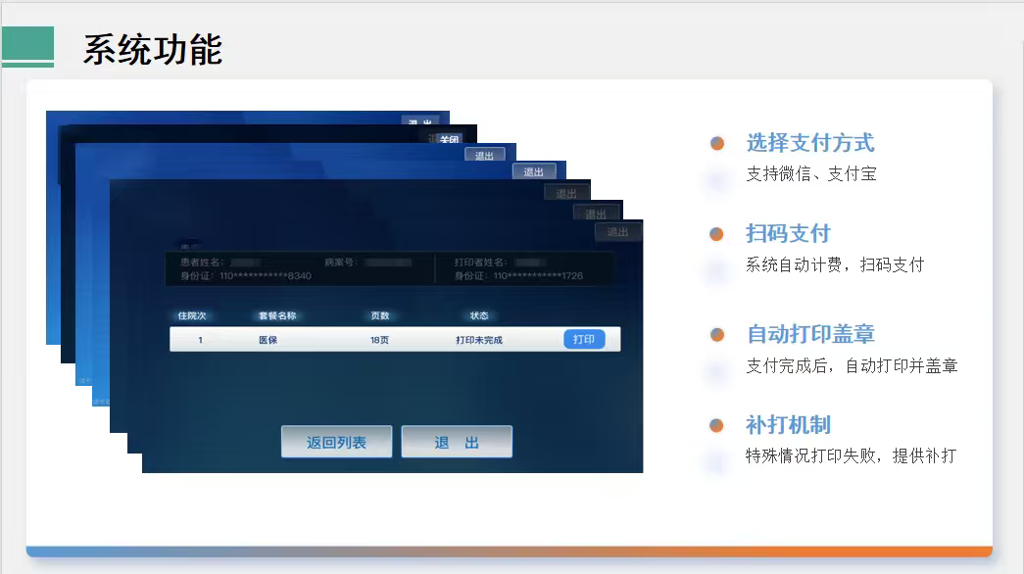Select the 扫码支付 heading
Image resolution: width=1024 pixels, height=574 pixels.
788,234
